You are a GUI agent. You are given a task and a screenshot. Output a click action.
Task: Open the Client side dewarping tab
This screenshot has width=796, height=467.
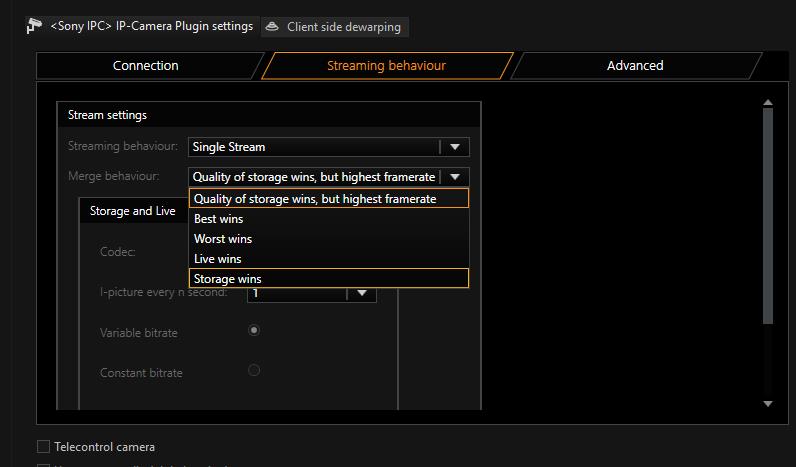335,27
